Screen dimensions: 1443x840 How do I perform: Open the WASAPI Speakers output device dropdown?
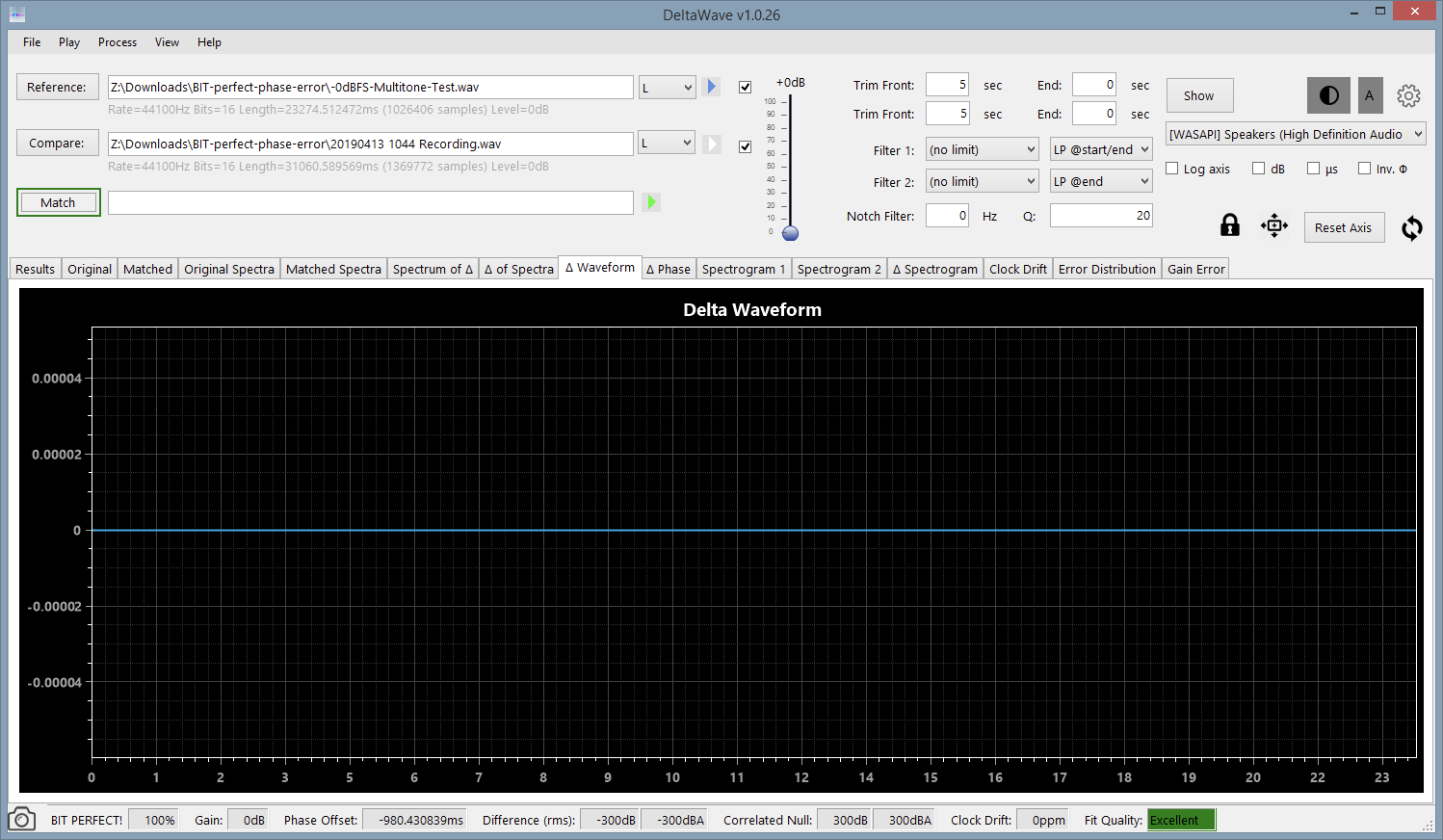[1296, 134]
